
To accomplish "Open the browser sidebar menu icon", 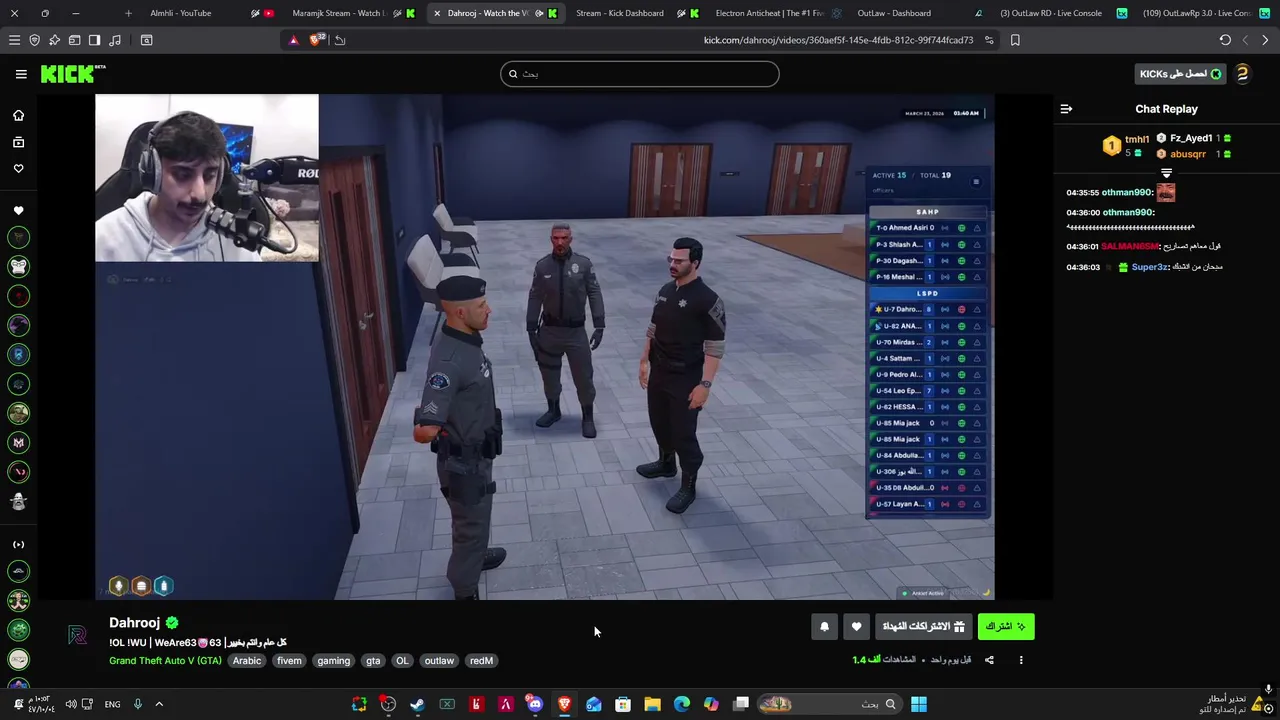I will 14,40.
